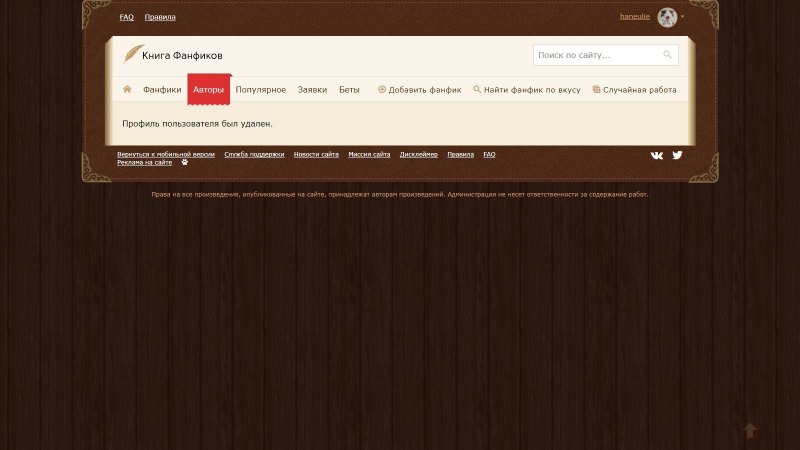800x450 pixels.
Task: Open the Беты menu item
Action: (x=349, y=90)
